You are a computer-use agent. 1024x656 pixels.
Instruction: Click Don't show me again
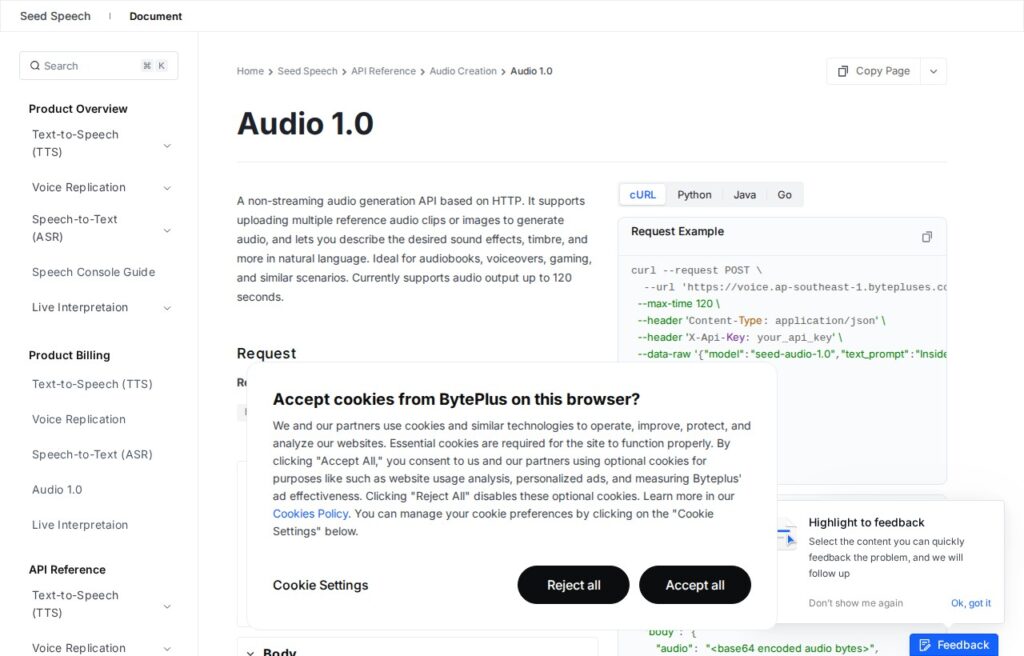click(856, 603)
